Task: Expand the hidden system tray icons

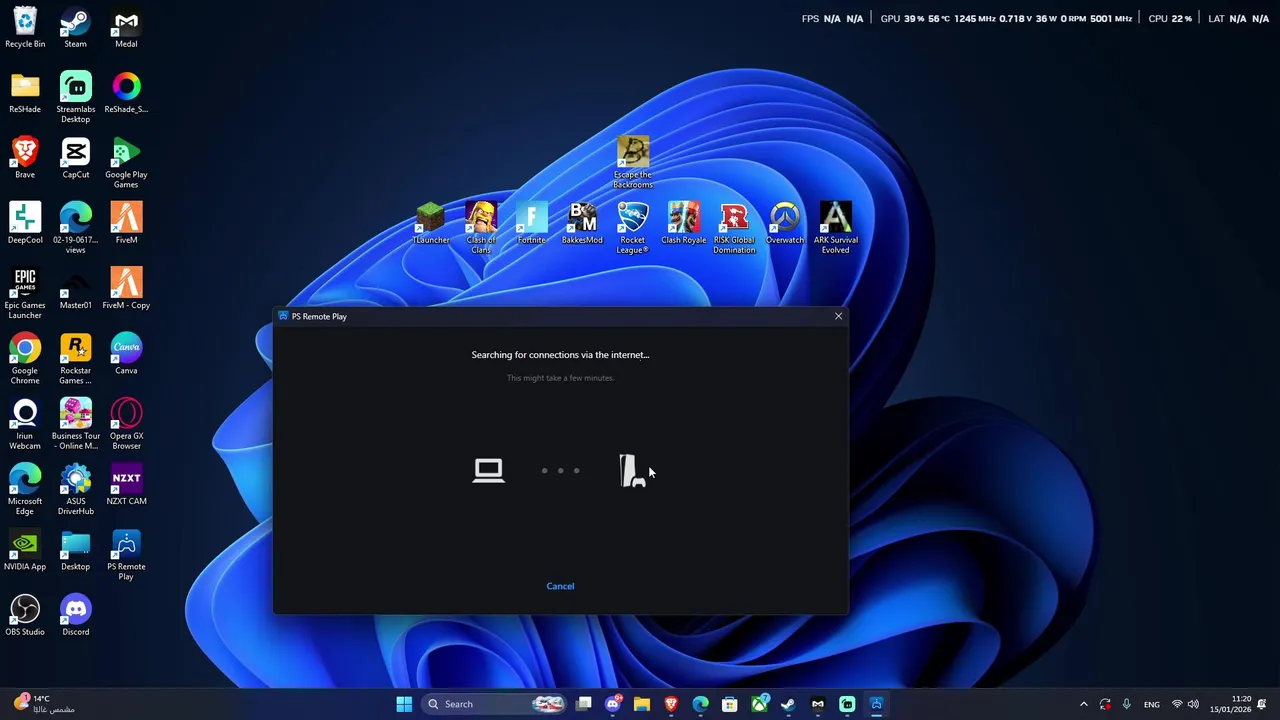Action: click(1083, 704)
